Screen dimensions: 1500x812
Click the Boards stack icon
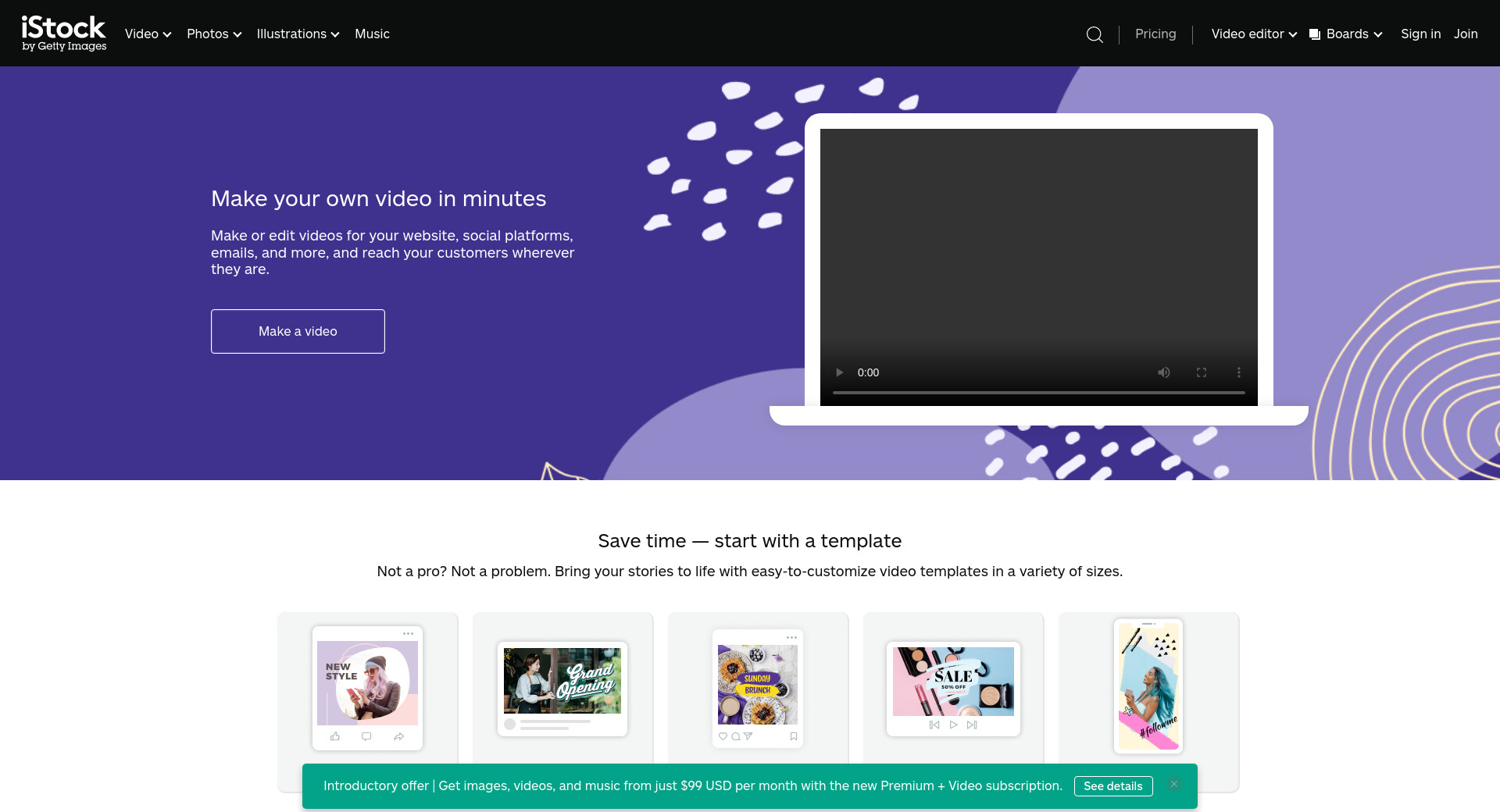[x=1315, y=34]
